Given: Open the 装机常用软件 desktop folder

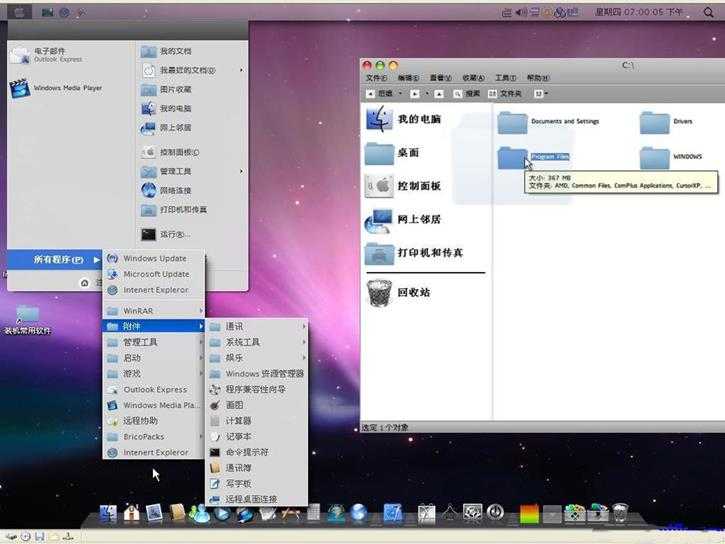Looking at the screenshot, I should [x=28, y=320].
